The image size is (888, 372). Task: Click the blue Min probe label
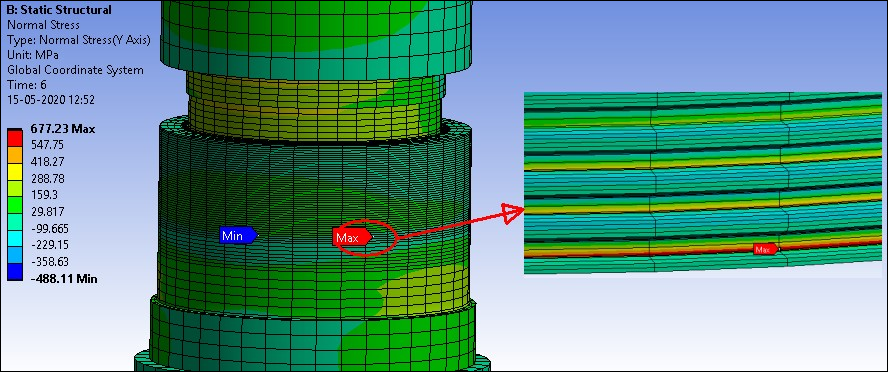point(238,236)
